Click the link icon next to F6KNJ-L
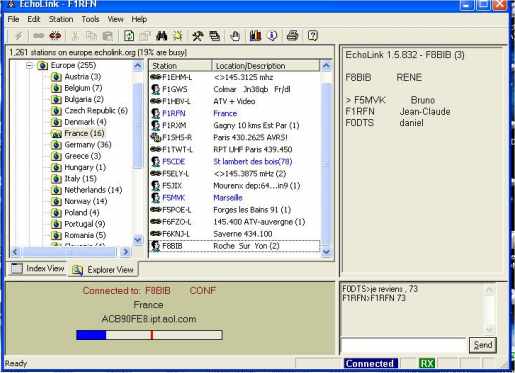The width and height of the screenshot is (515, 373). [156, 234]
